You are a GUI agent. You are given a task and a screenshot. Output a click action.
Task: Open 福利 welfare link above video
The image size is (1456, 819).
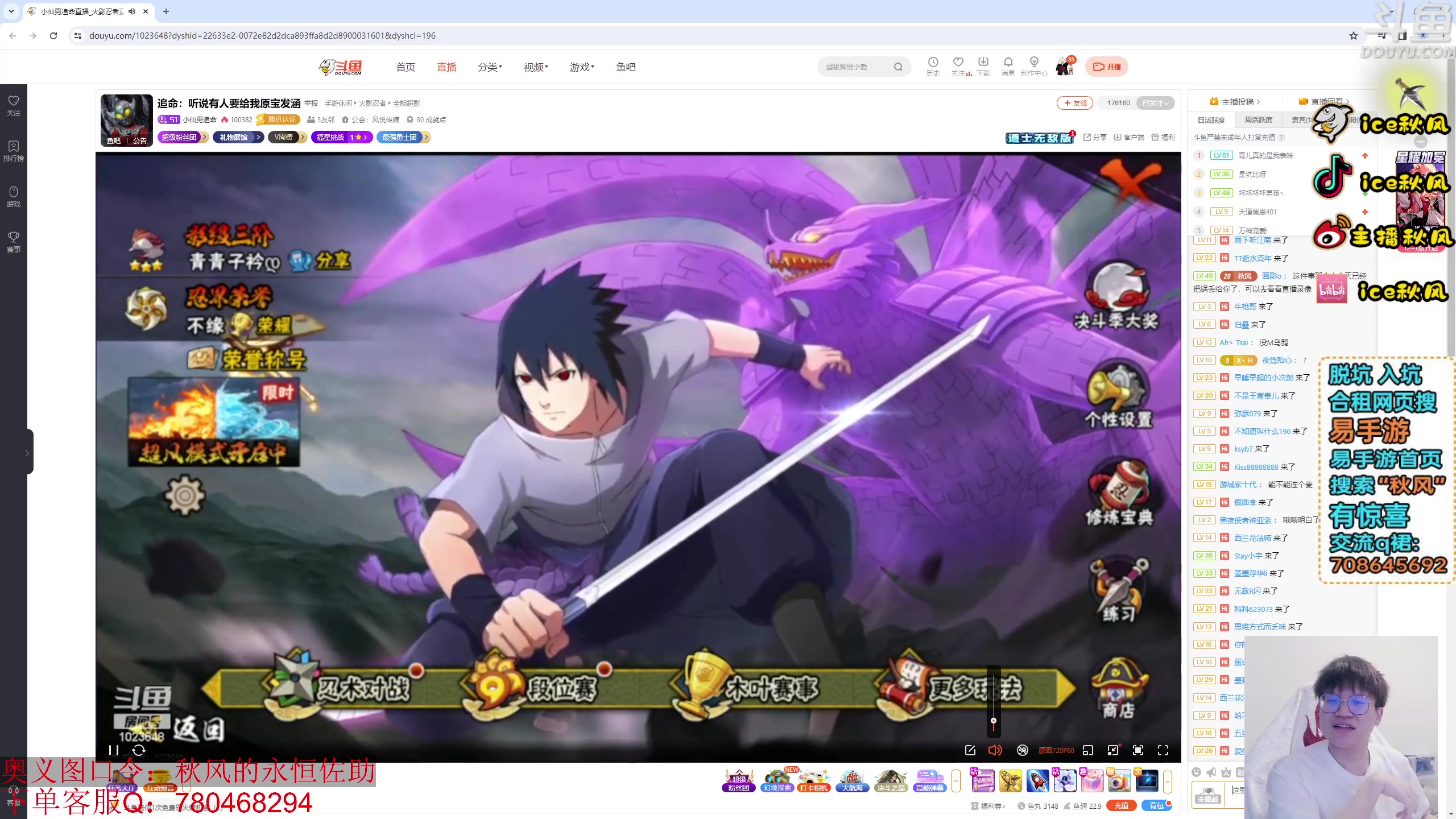(1163, 137)
